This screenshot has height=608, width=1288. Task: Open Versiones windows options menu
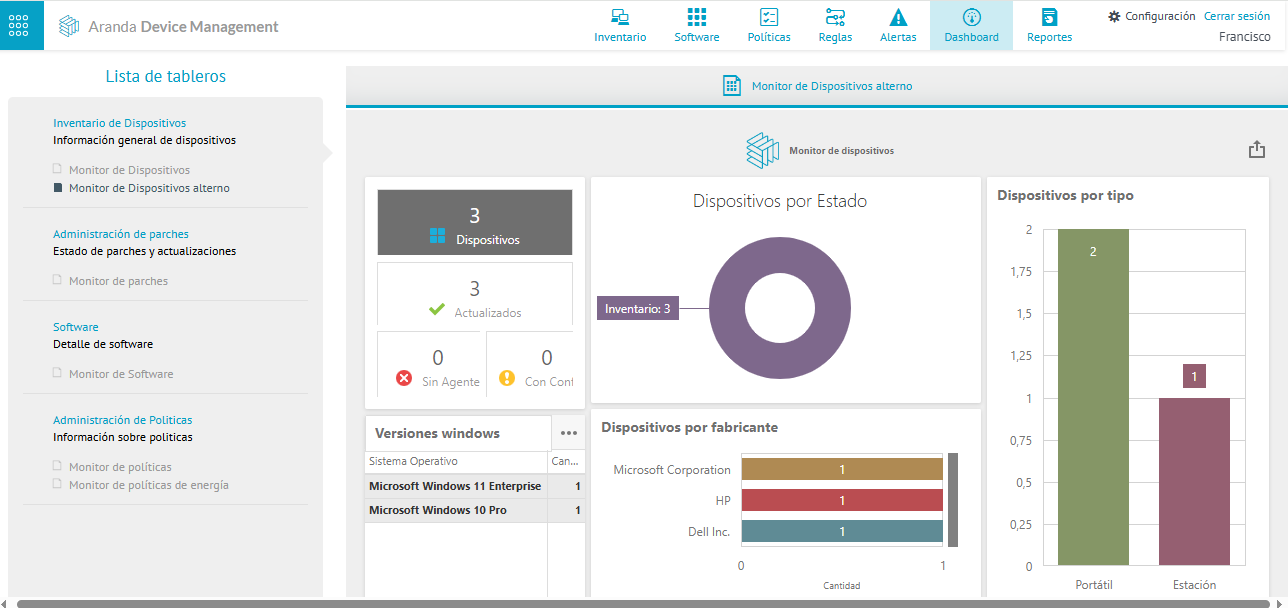(x=569, y=433)
